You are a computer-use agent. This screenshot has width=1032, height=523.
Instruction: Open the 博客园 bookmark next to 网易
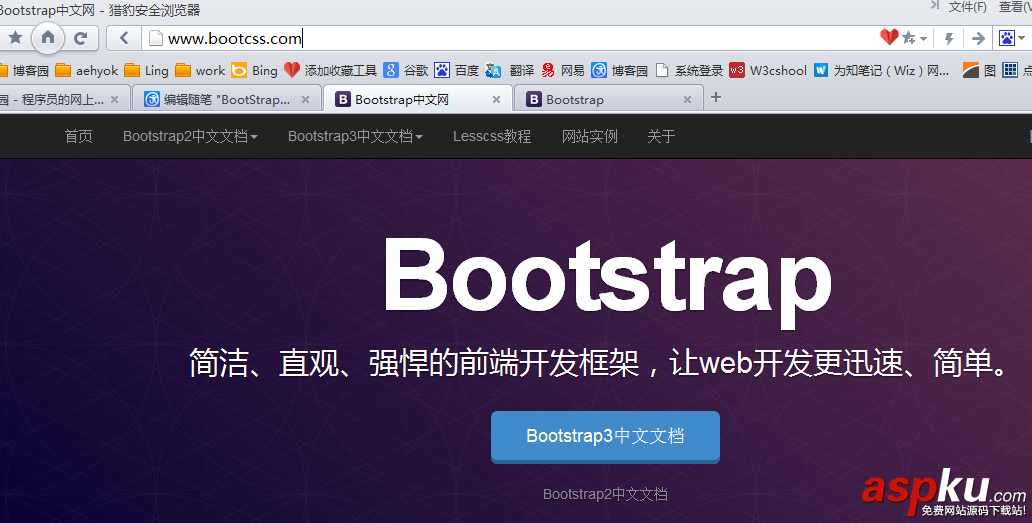pos(619,70)
